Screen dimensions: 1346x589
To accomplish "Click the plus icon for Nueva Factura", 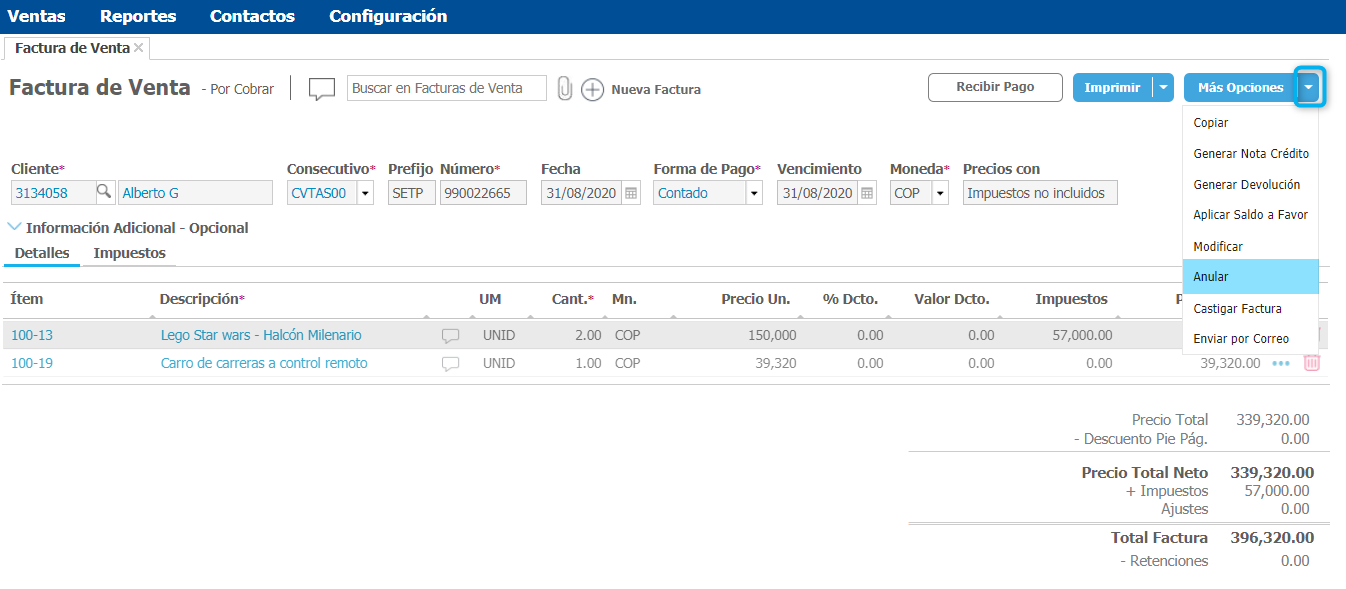I will pyautogui.click(x=593, y=89).
